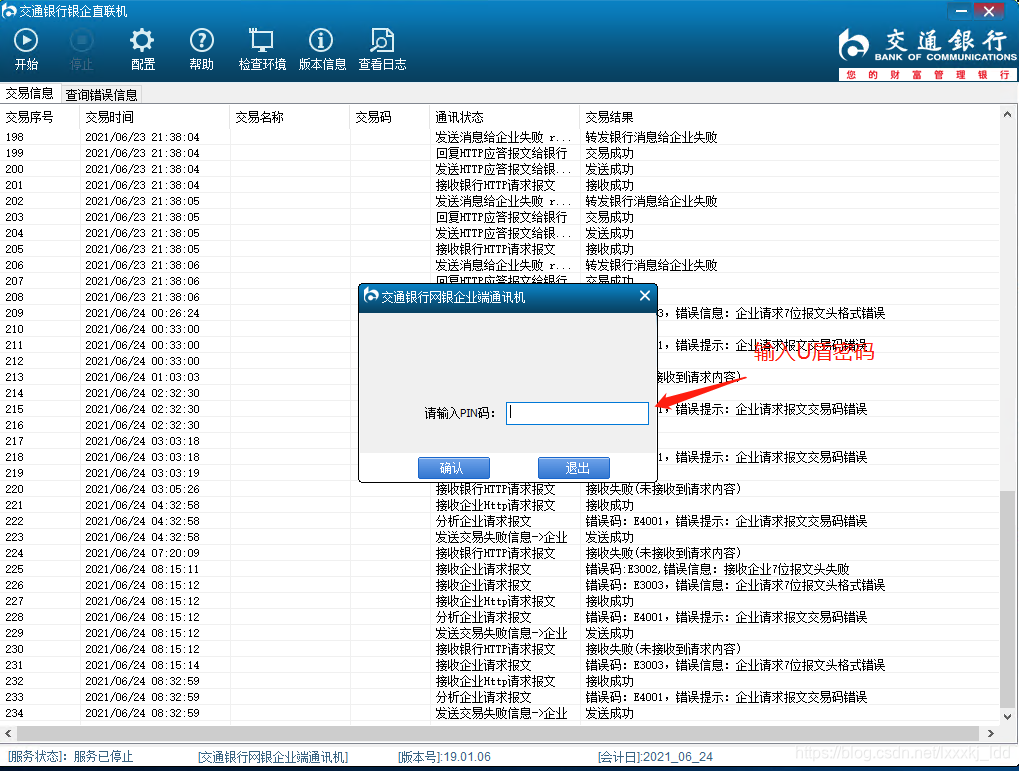The width and height of the screenshot is (1019, 771).
Task: Click the 停止 (Stop) toolbar icon
Action: 81,49
